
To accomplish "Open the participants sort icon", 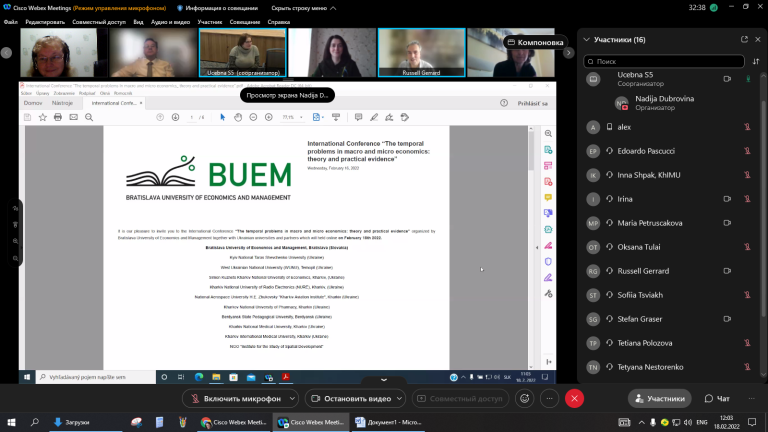I will click(x=756, y=61).
